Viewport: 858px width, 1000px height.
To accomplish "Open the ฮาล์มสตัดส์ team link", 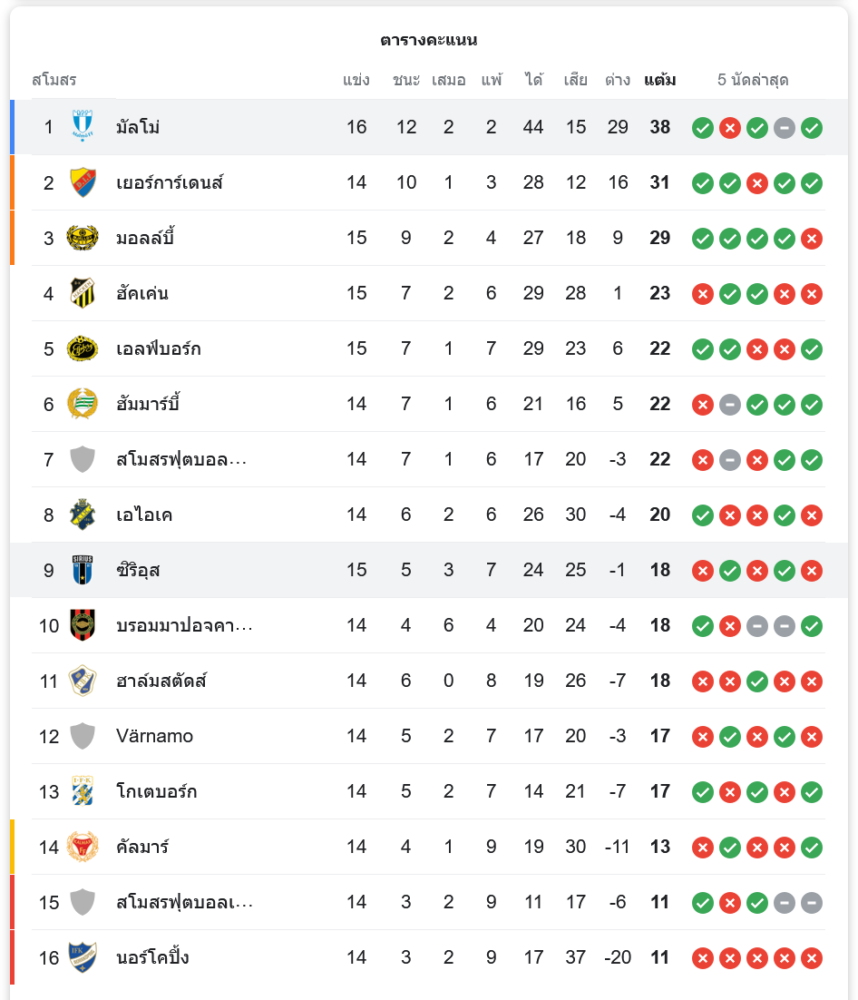I will pos(161,681).
